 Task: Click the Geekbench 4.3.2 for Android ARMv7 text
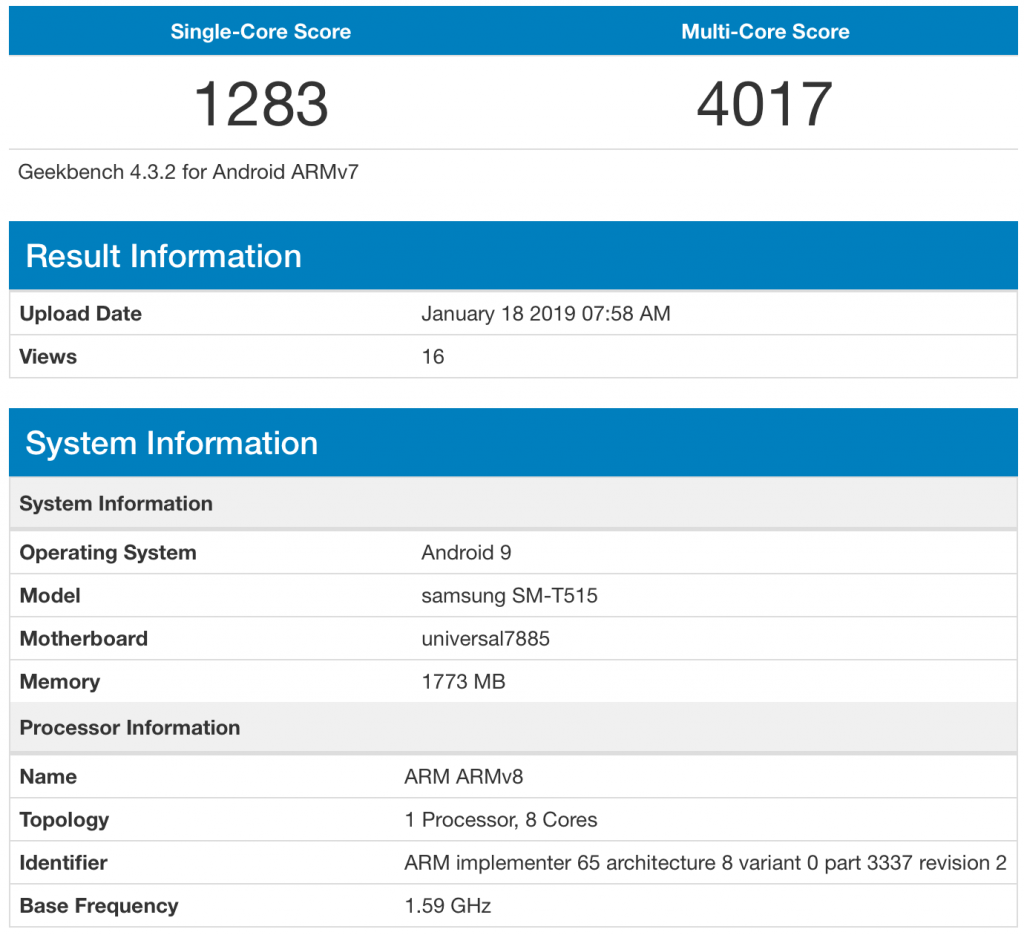point(188,172)
